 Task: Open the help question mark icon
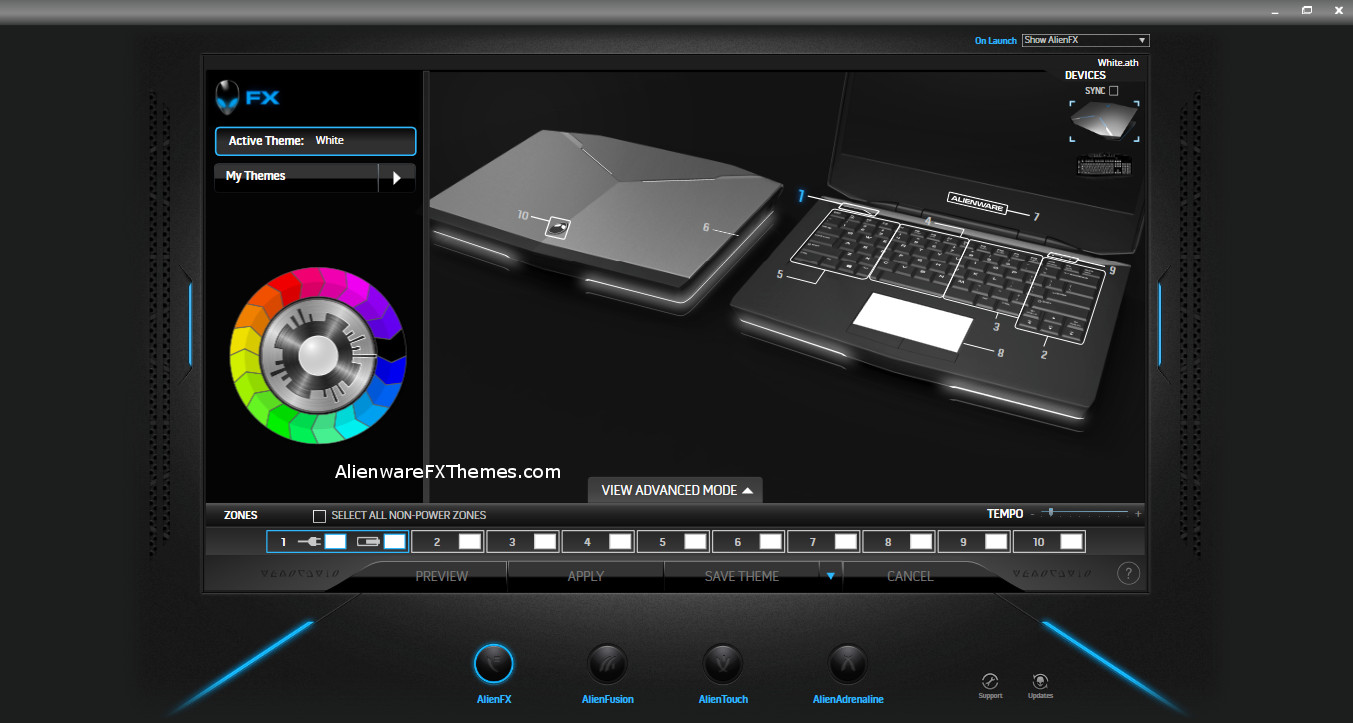point(1128,573)
